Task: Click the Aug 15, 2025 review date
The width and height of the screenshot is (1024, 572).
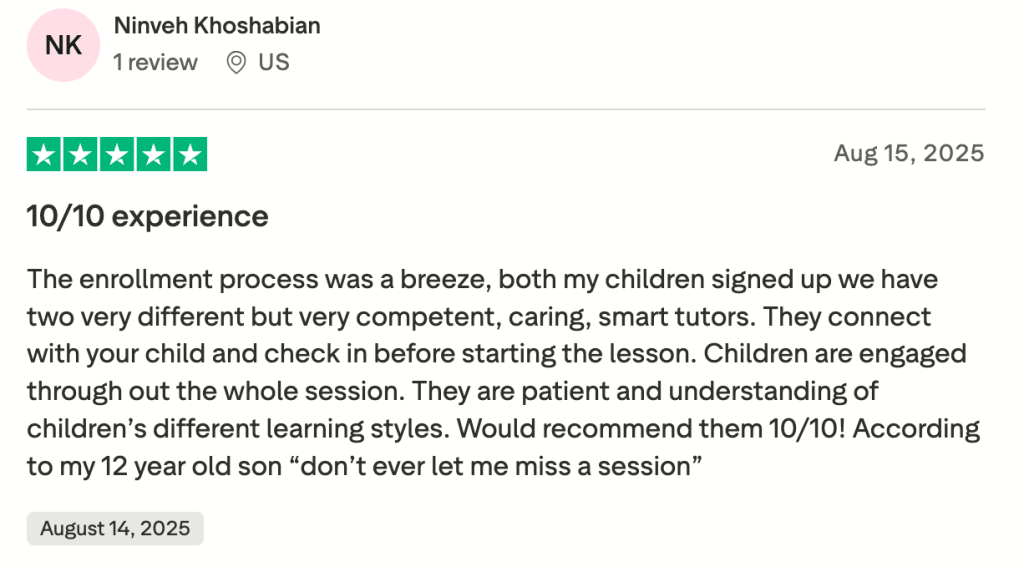Action: tap(909, 153)
